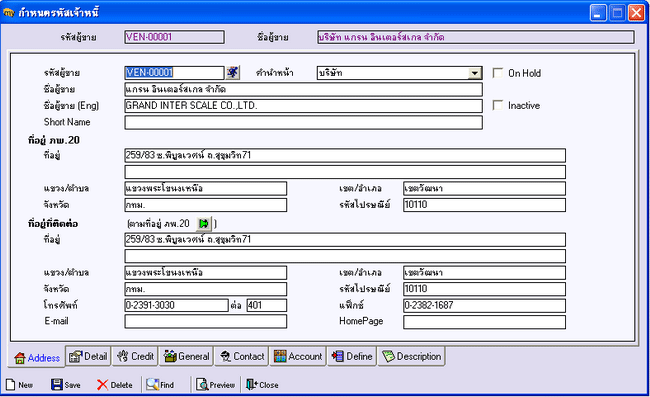Image resolution: width=650 pixels, height=397 pixels.
Task: Click the Address tab house icon
Action: 19,358
